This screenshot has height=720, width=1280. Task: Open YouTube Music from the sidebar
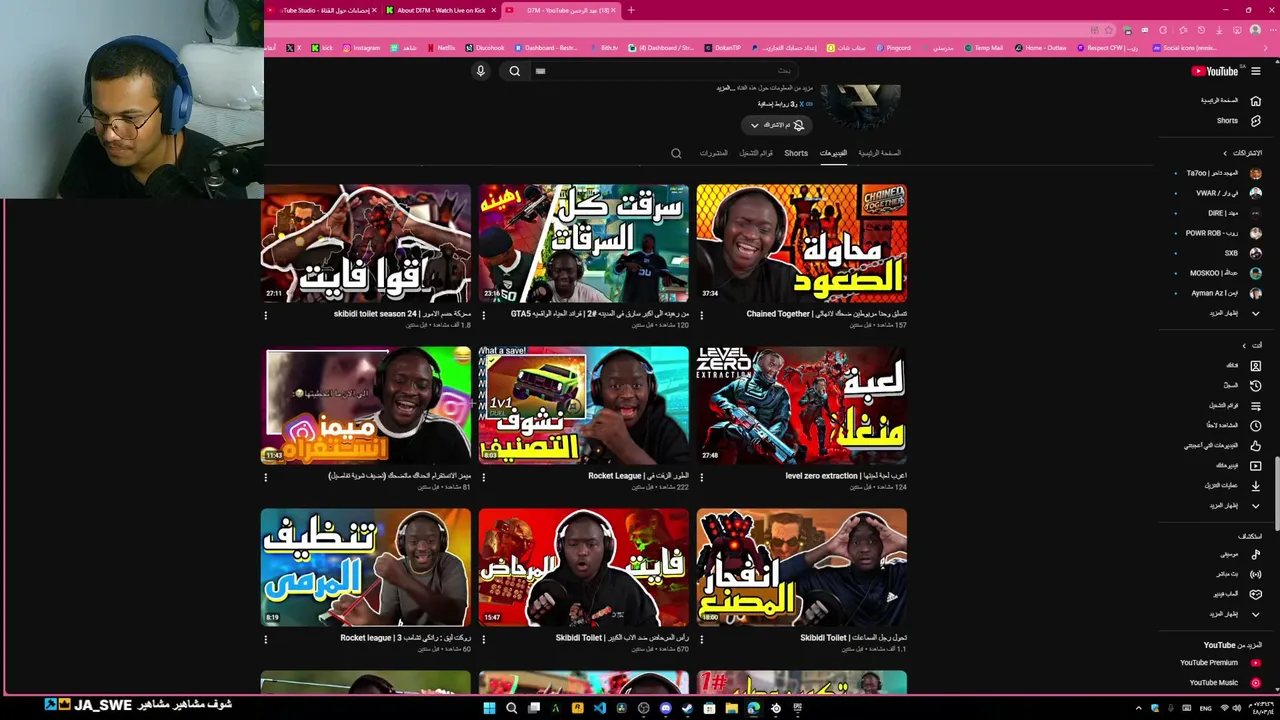pyautogui.click(x=1222, y=683)
